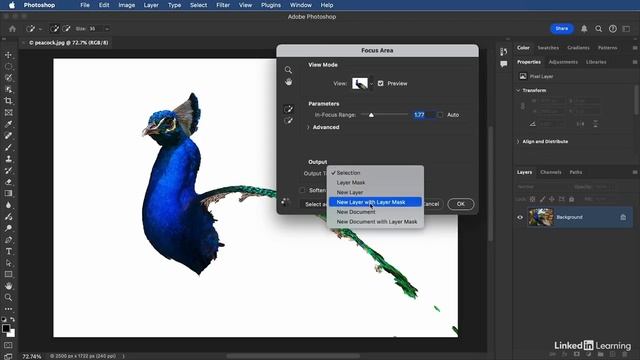Select the History Brush tool
The height and width of the screenshot is (360, 640).
click(x=8, y=170)
